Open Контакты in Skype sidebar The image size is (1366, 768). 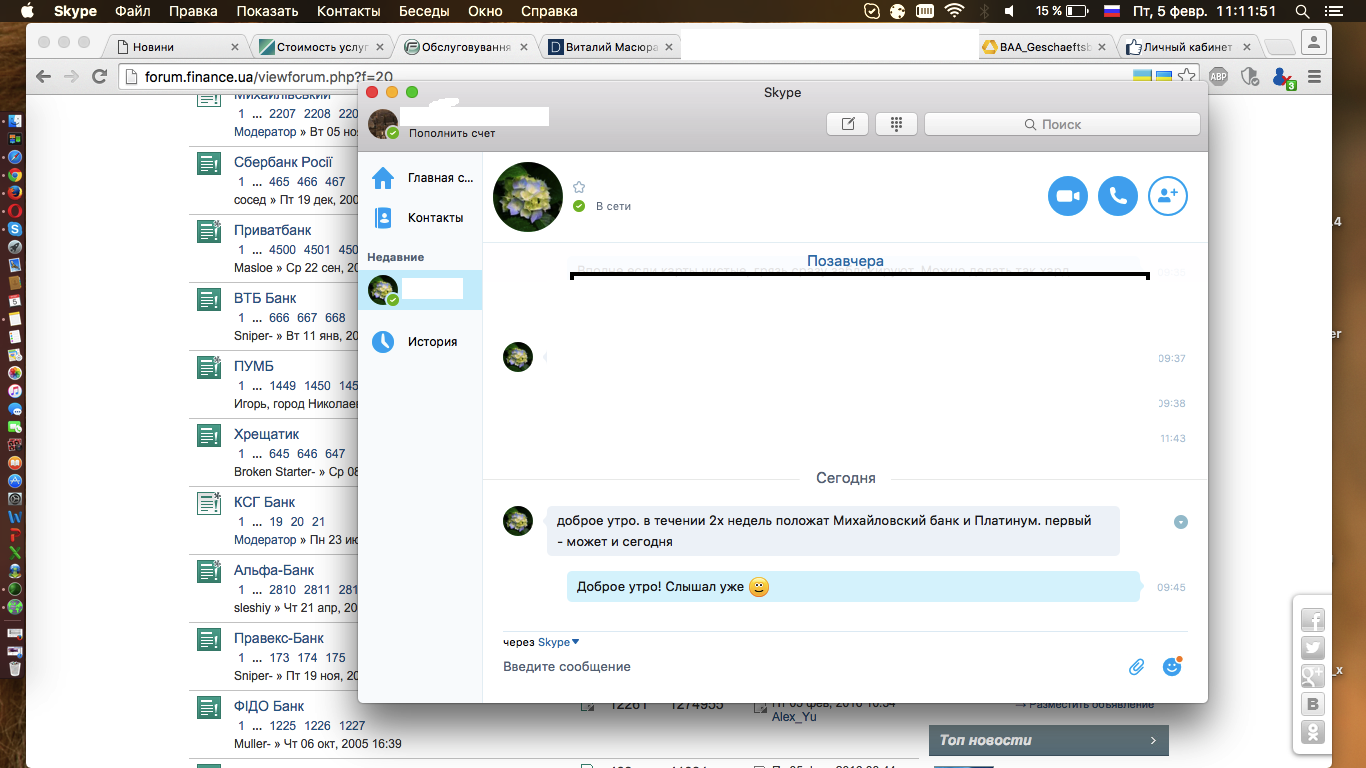pos(420,217)
